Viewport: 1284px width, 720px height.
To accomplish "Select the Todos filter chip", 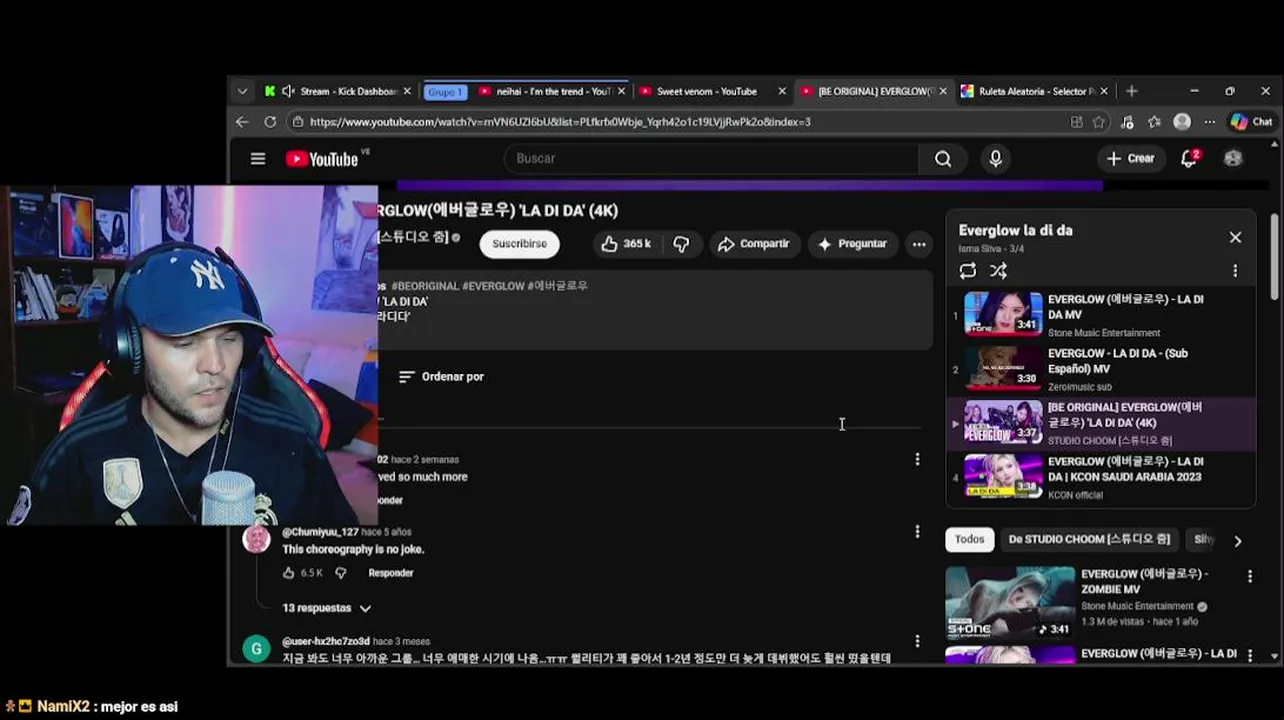I will pyautogui.click(x=969, y=540).
